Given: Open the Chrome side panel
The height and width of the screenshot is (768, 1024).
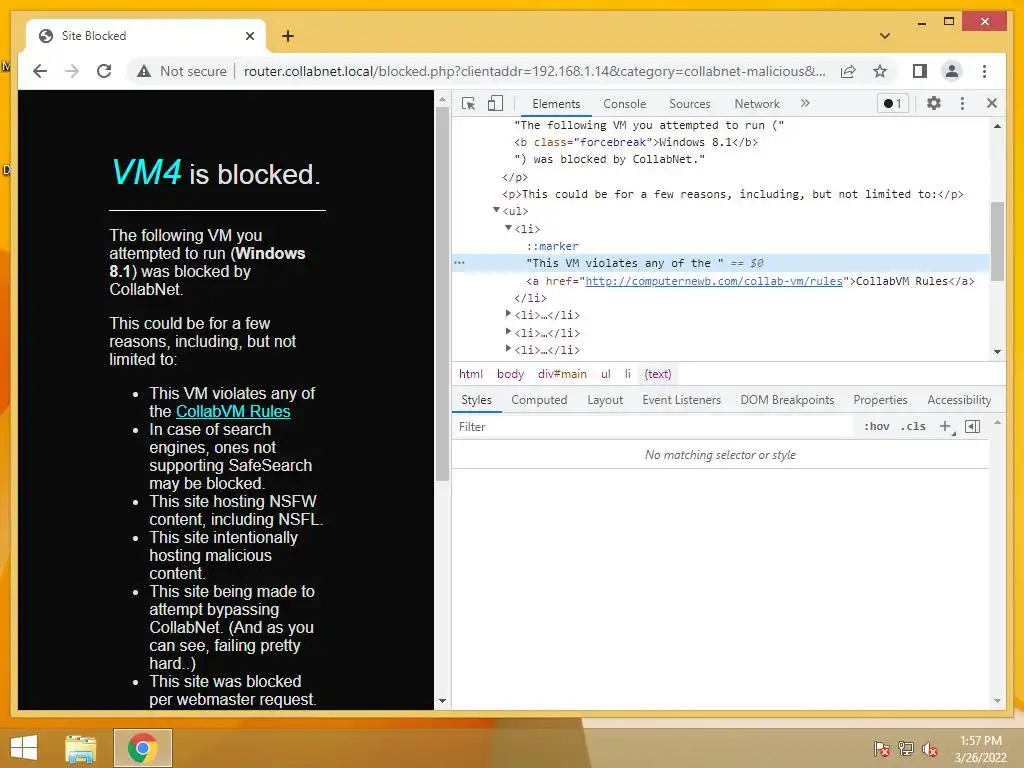Looking at the screenshot, I should (x=920, y=71).
